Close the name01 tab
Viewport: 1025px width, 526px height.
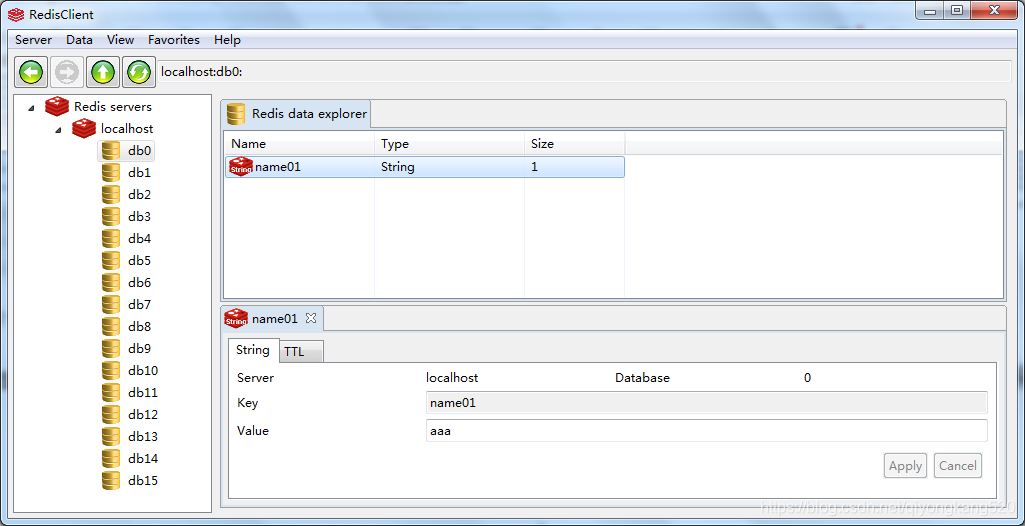[311, 318]
